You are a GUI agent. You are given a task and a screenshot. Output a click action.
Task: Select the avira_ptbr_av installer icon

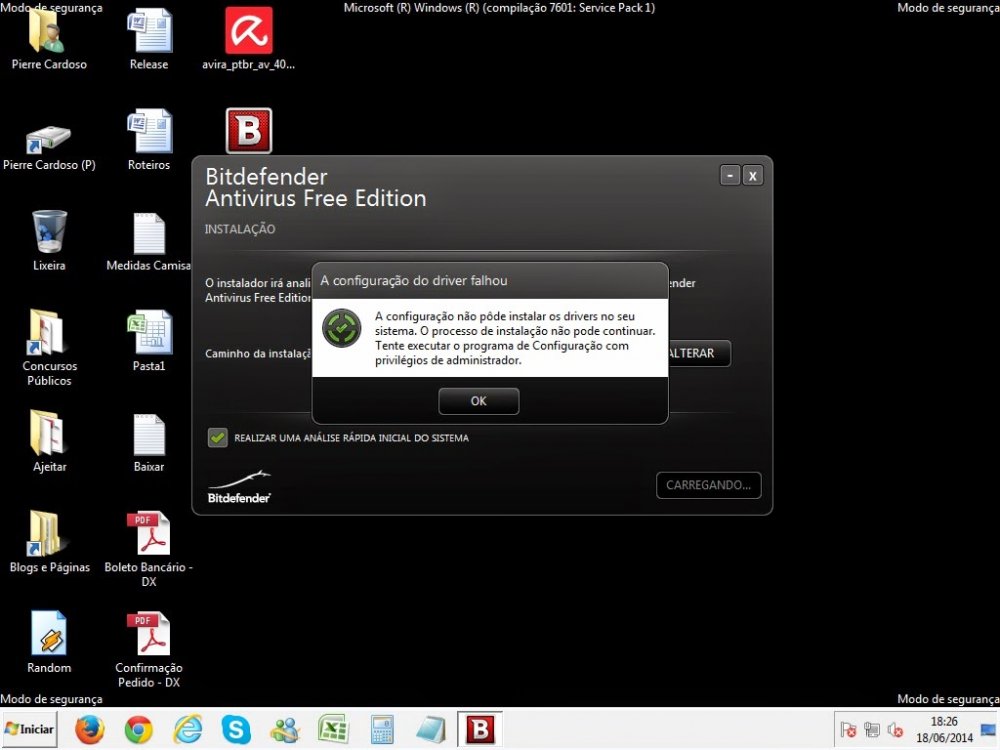click(x=249, y=40)
